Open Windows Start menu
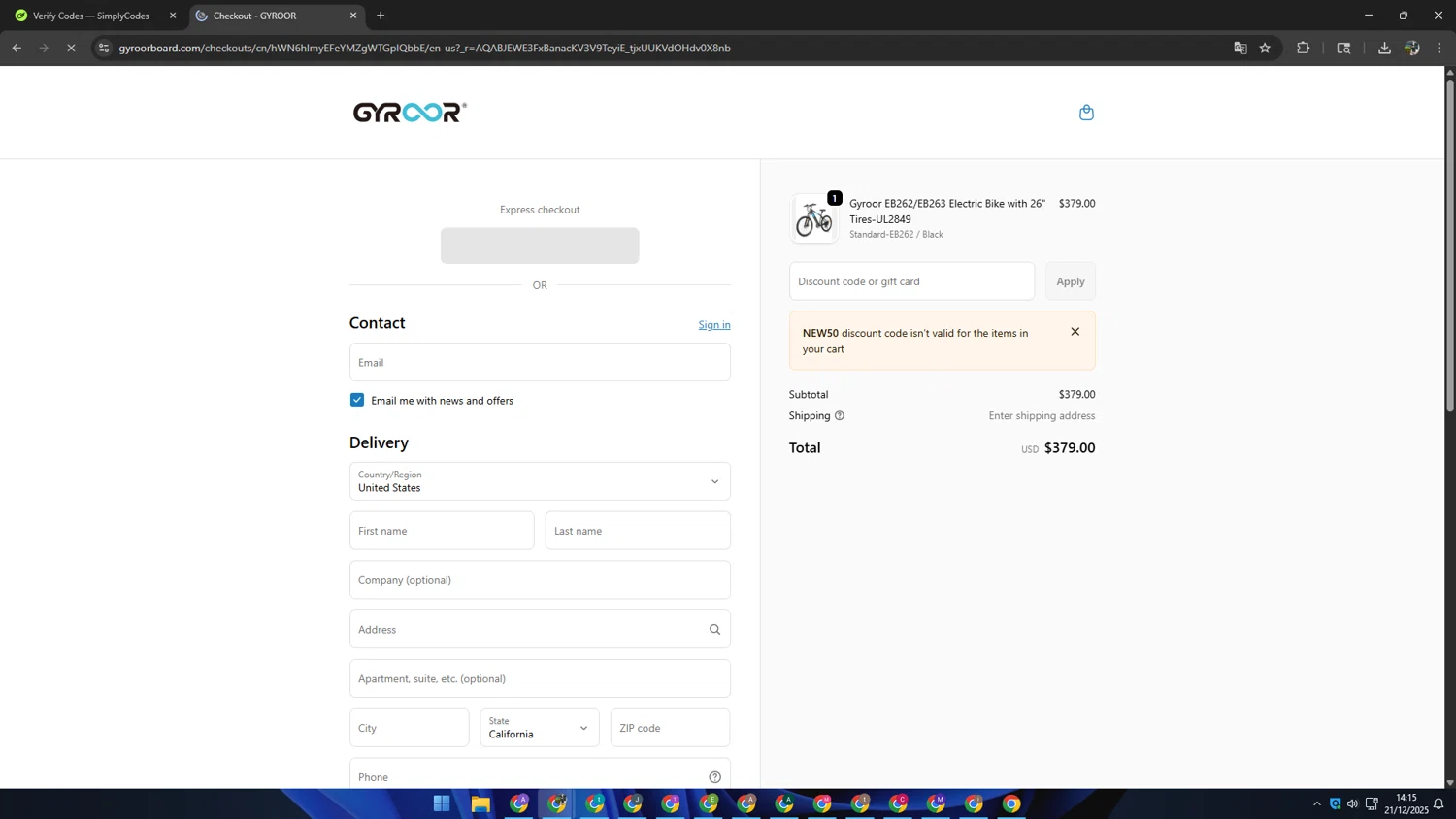The image size is (1456, 819). [x=442, y=803]
